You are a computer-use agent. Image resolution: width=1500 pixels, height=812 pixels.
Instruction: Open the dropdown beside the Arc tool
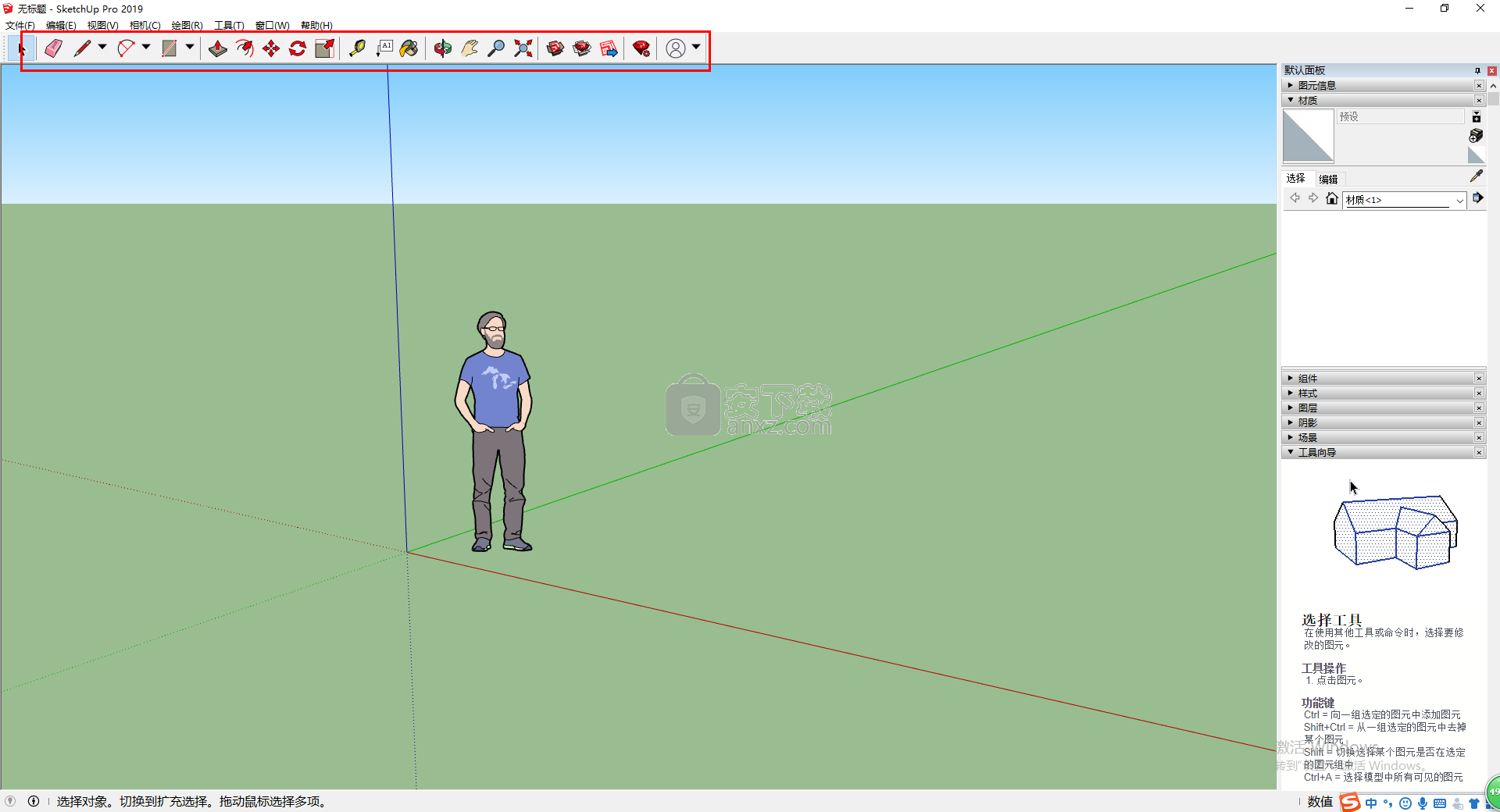click(x=146, y=48)
